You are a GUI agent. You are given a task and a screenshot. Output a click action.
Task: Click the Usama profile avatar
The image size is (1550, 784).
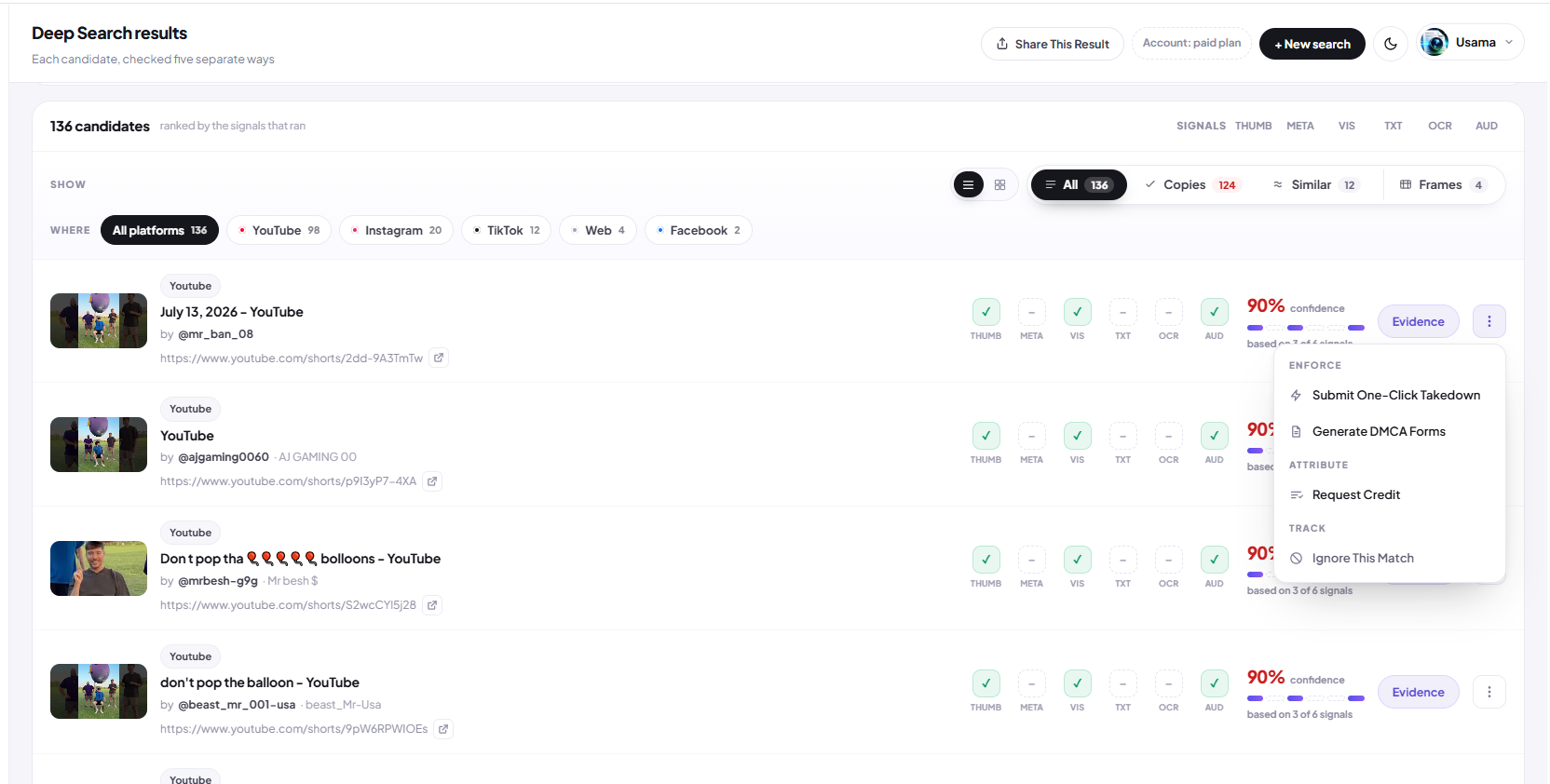(1434, 43)
